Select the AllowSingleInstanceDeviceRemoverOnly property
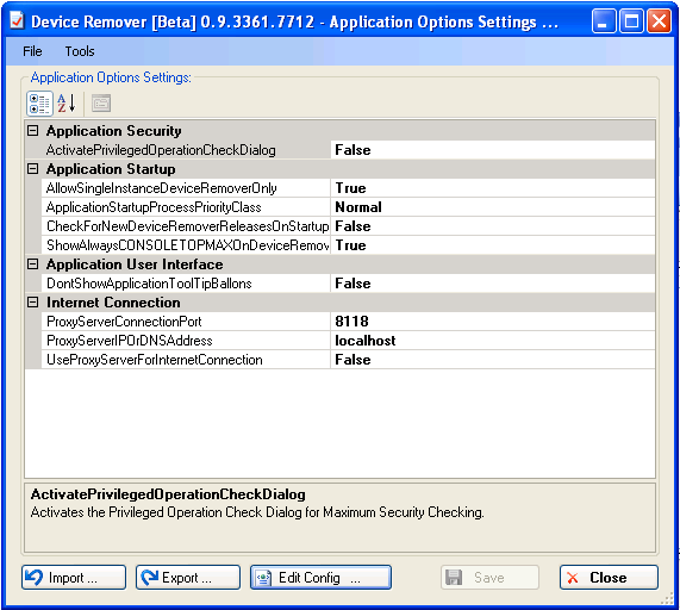Screen dimensions: 680x610 pos(186,188)
